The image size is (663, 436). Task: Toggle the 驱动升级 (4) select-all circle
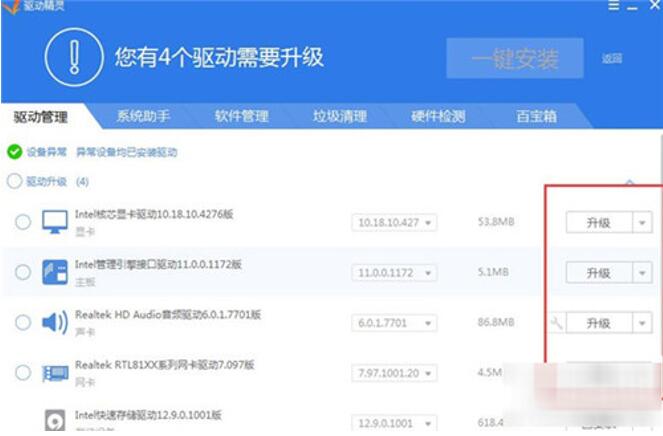(14, 181)
